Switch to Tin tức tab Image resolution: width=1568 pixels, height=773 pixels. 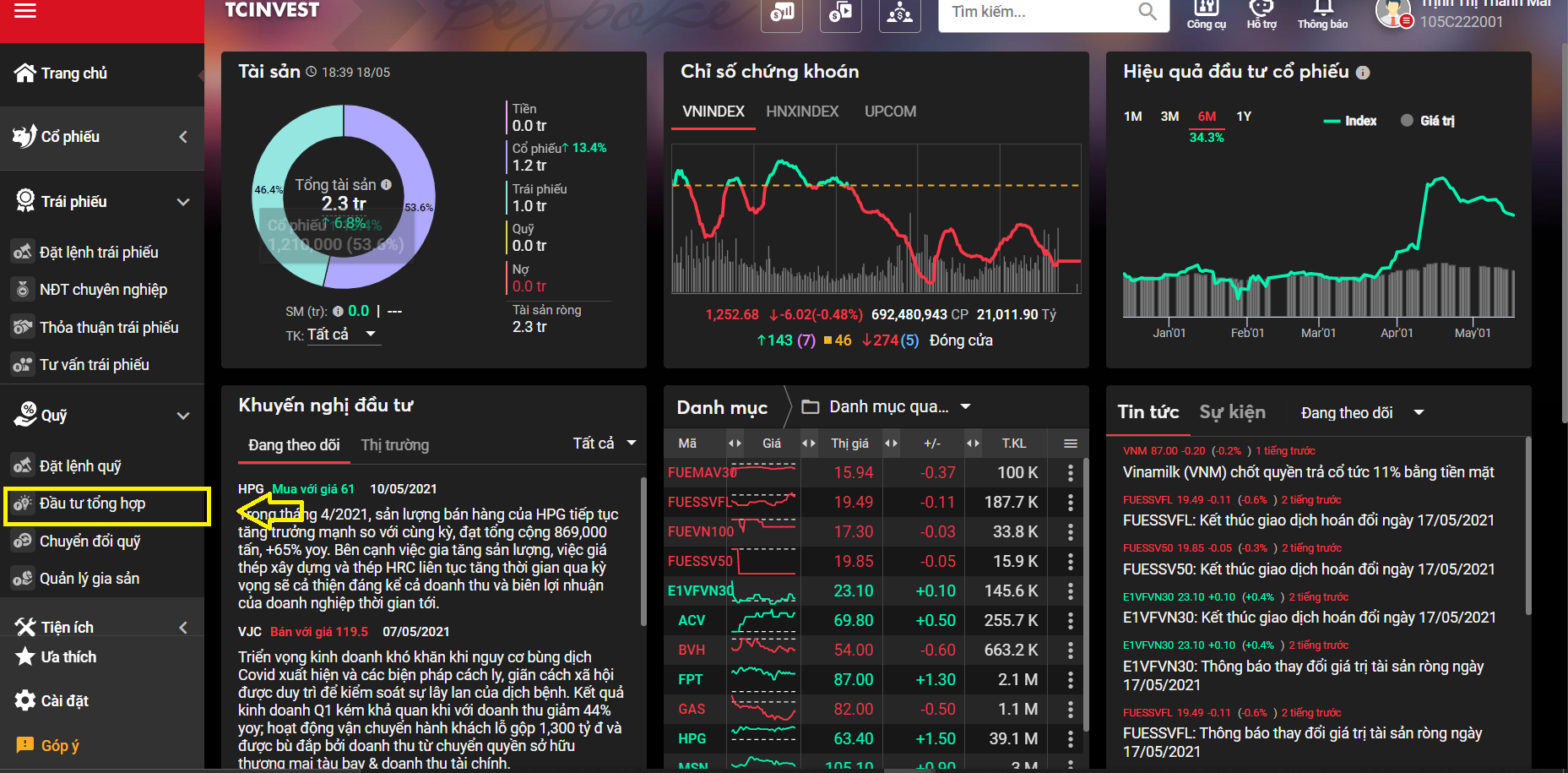(x=1148, y=412)
